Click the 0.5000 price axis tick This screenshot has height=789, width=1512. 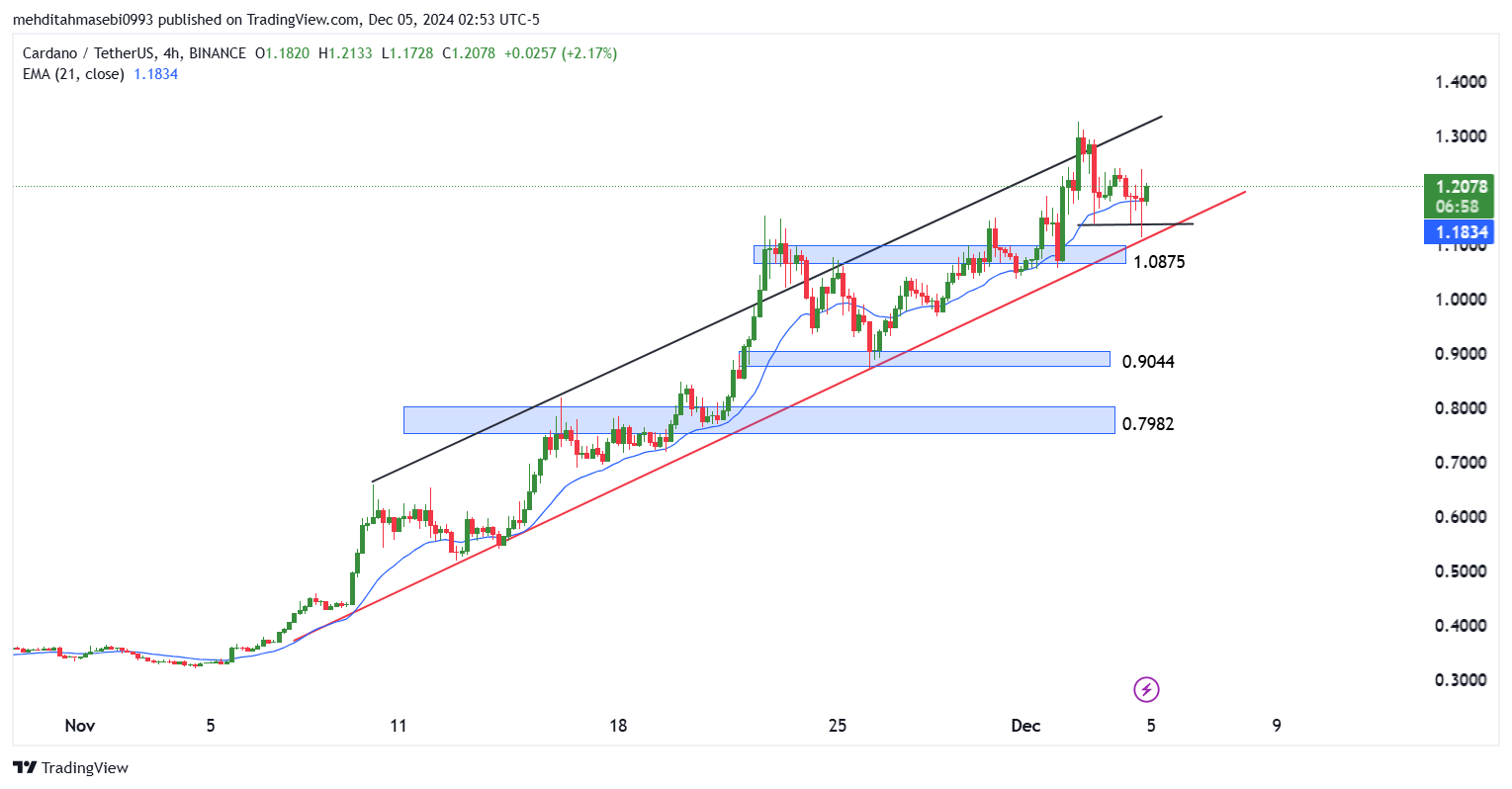pos(1461,571)
